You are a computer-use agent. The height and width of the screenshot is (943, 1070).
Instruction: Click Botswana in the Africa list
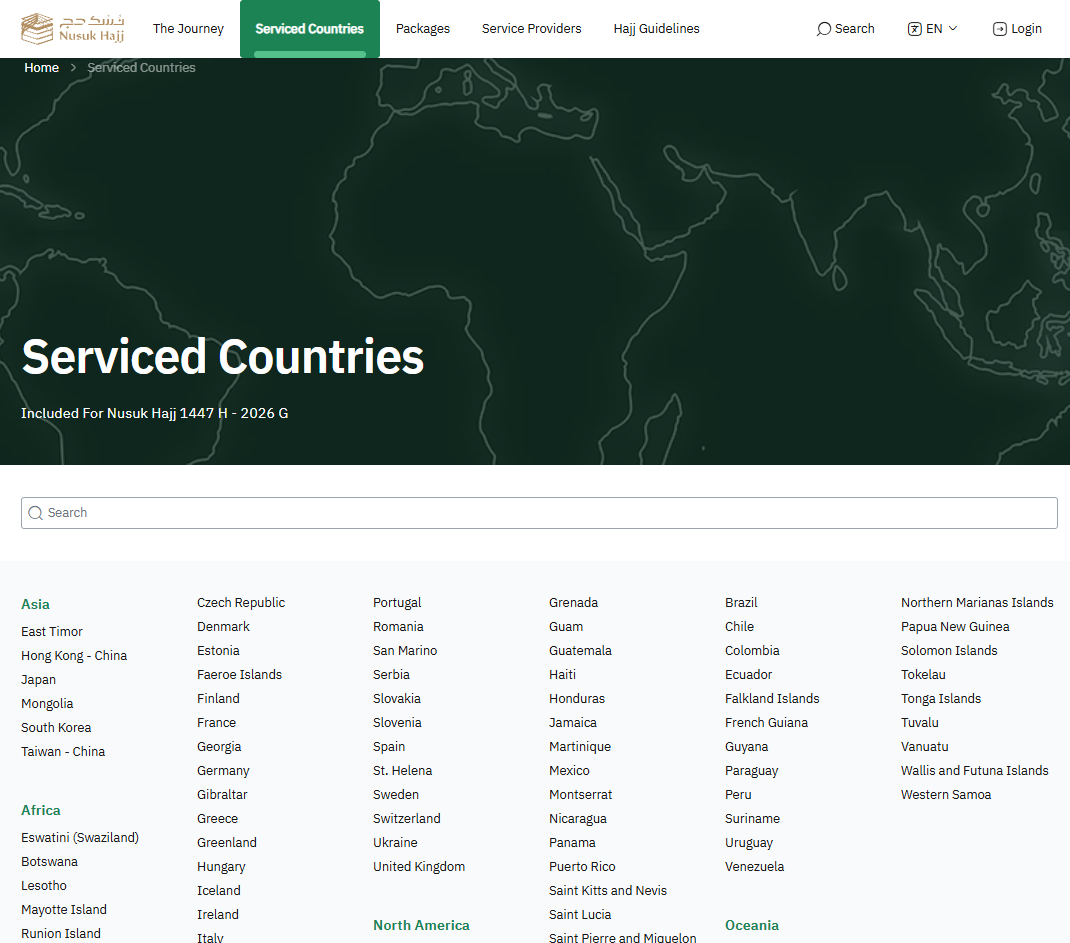(x=49, y=862)
